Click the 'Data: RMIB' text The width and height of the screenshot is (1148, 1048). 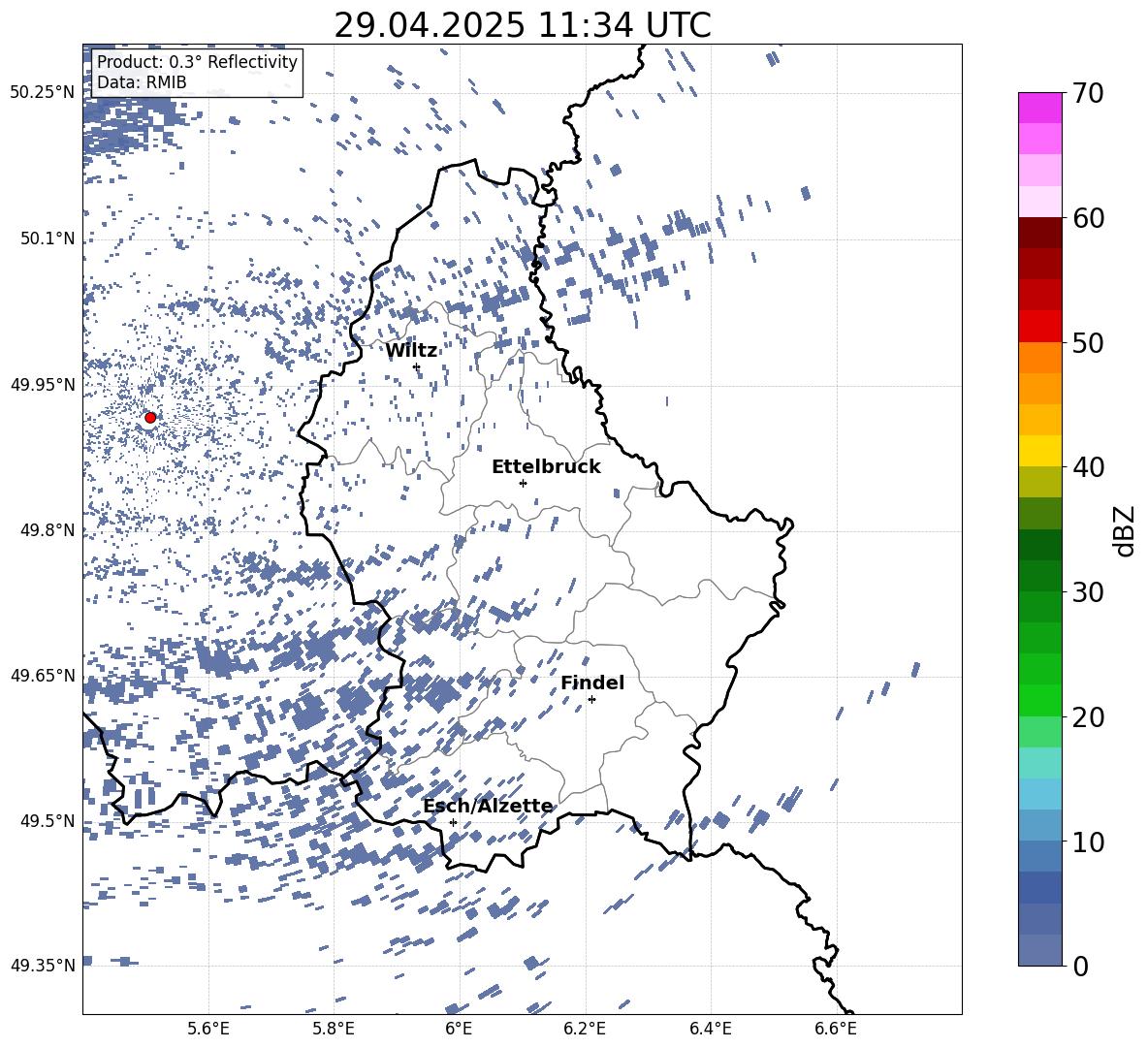(x=142, y=82)
